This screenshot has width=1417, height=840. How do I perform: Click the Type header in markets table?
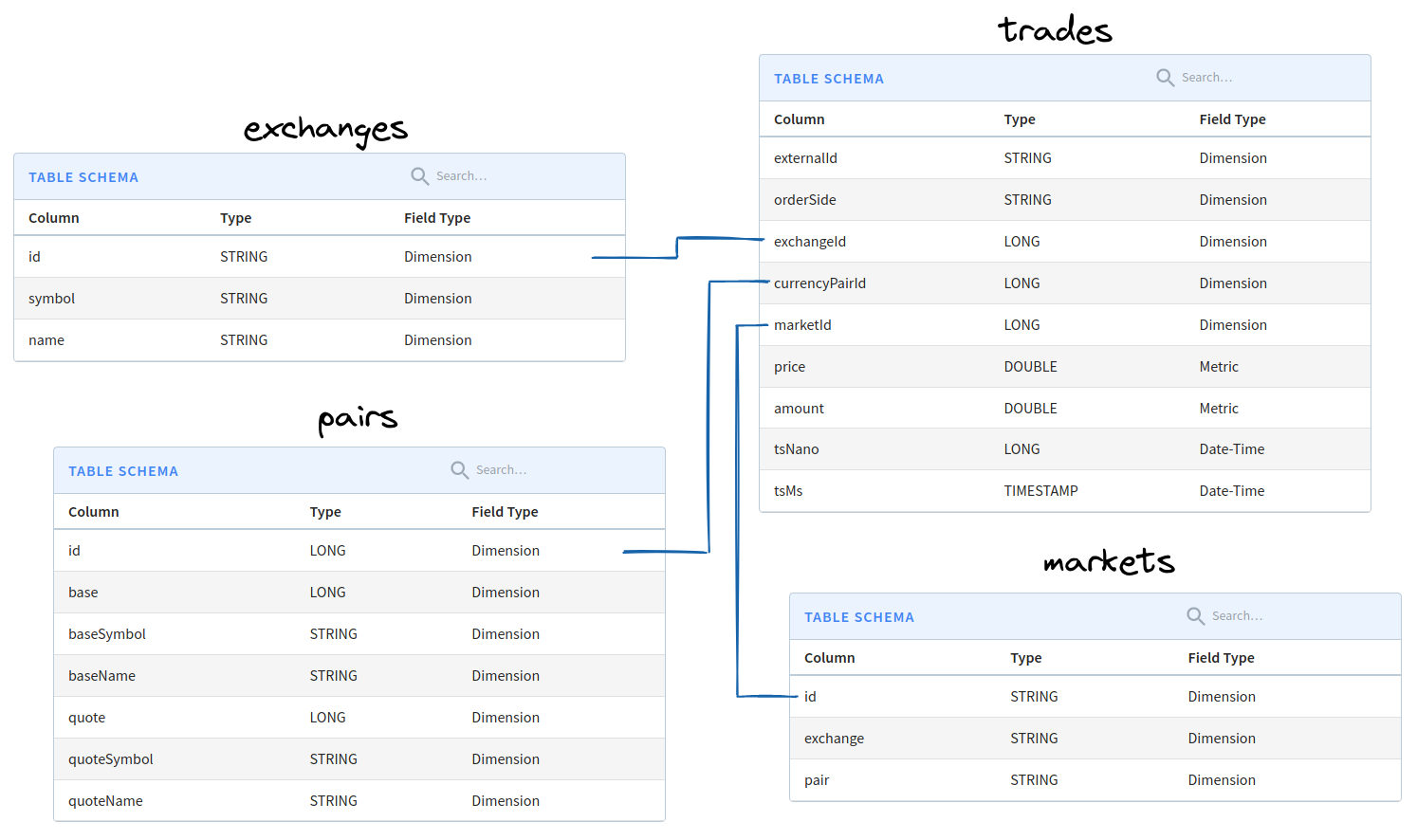pyautogui.click(x=1026, y=658)
